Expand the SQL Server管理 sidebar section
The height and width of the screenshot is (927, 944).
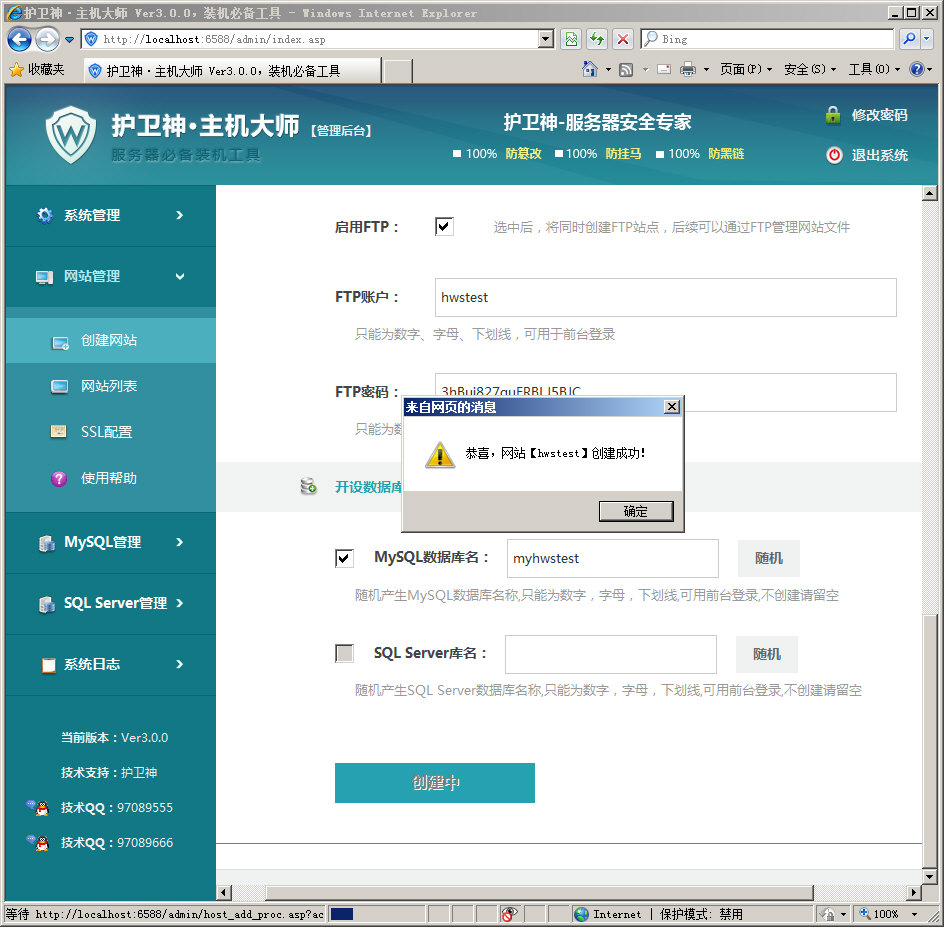click(111, 603)
